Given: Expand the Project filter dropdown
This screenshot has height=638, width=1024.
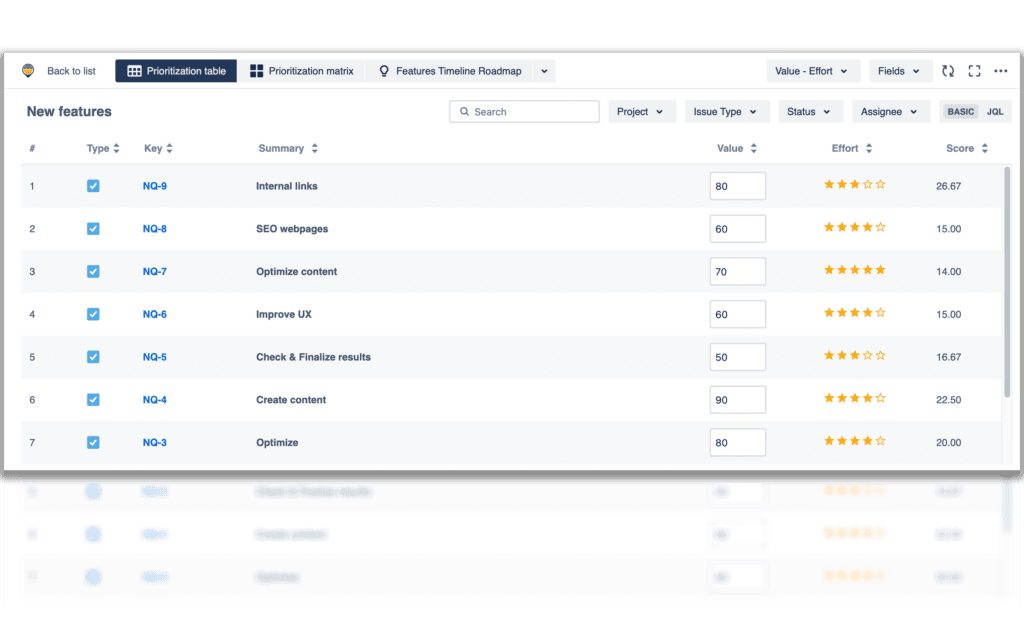Looking at the screenshot, I should [641, 111].
